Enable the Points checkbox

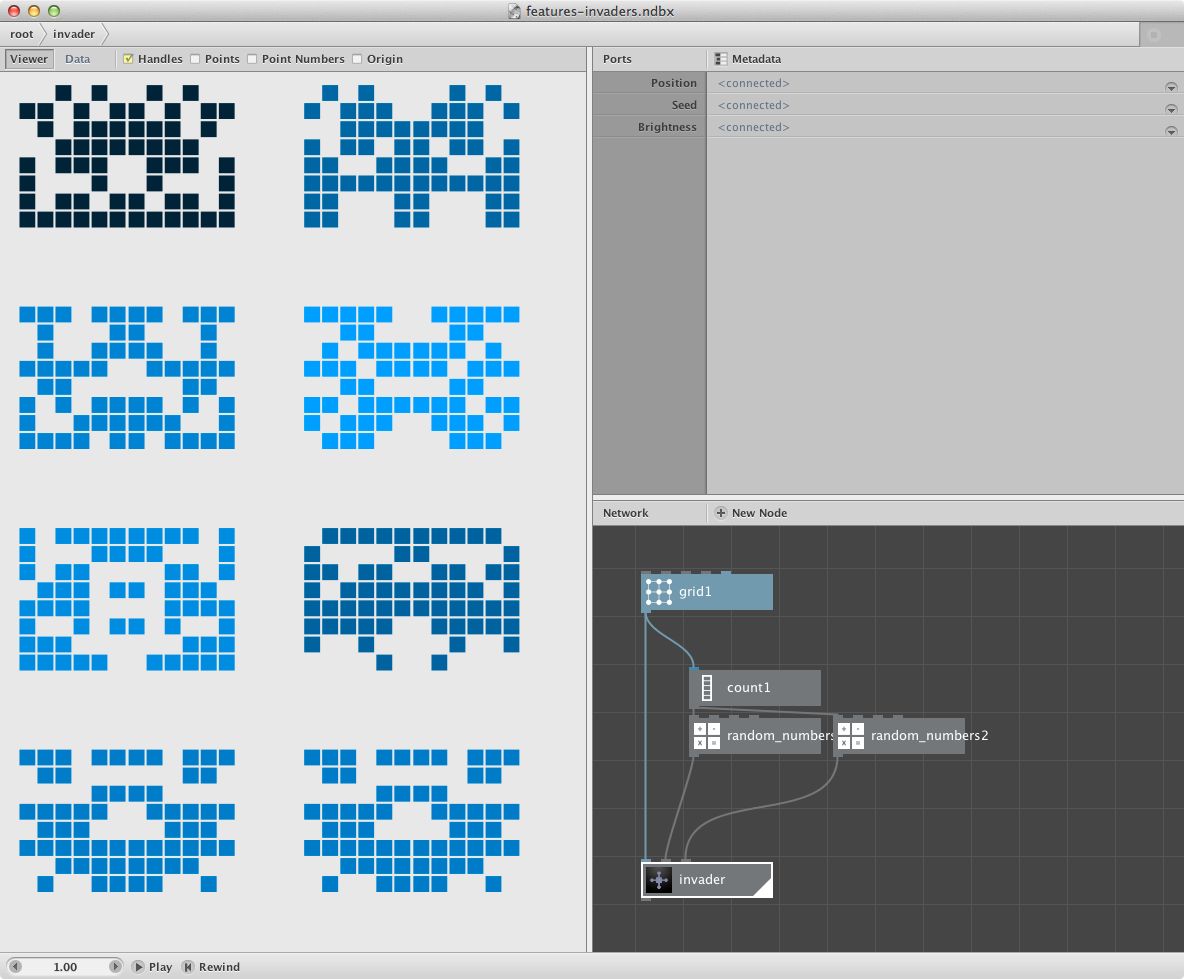[195, 59]
